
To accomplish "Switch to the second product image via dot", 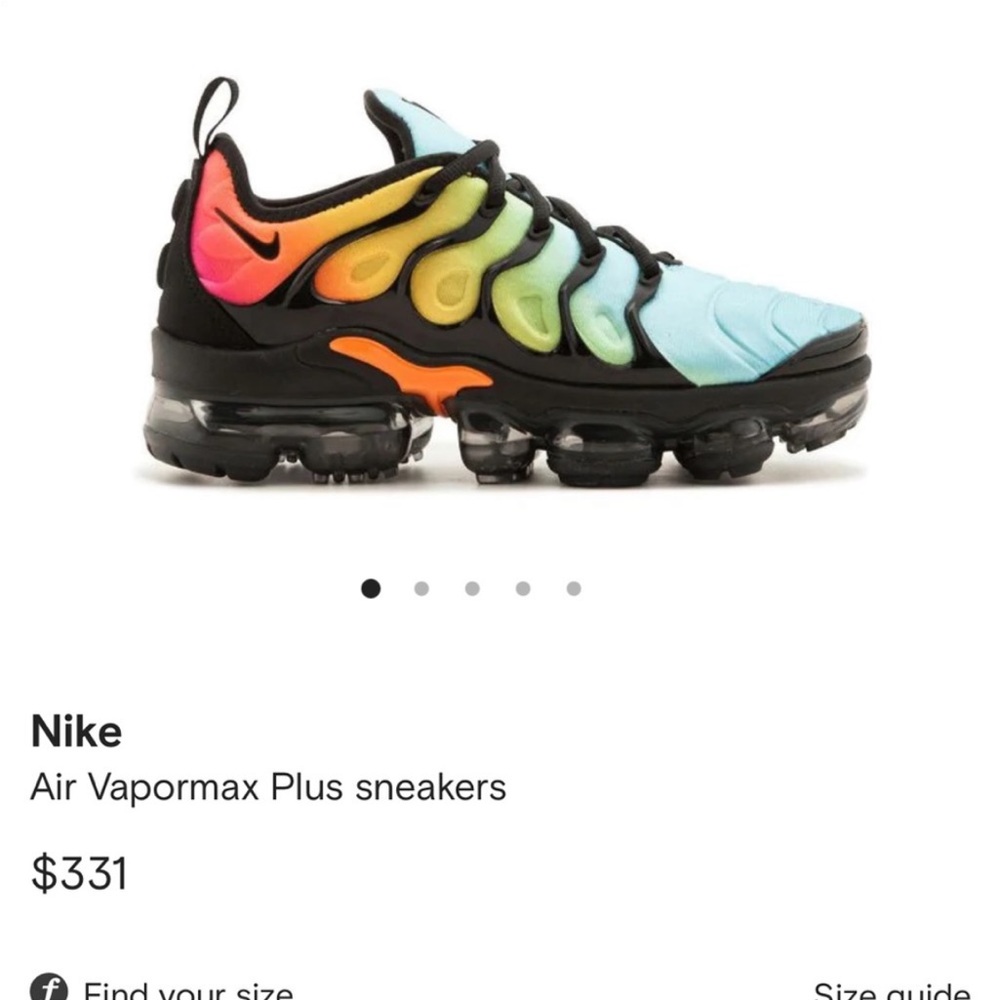I will (x=422, y=590).
